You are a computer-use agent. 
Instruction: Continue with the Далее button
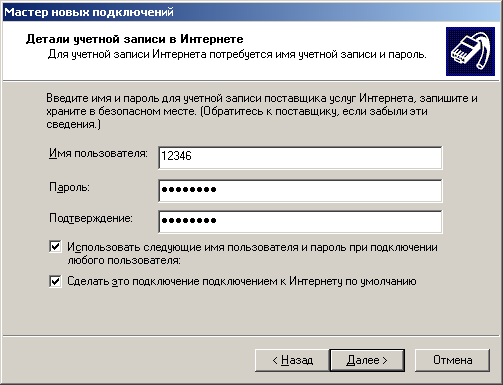[x=367, y=360]
